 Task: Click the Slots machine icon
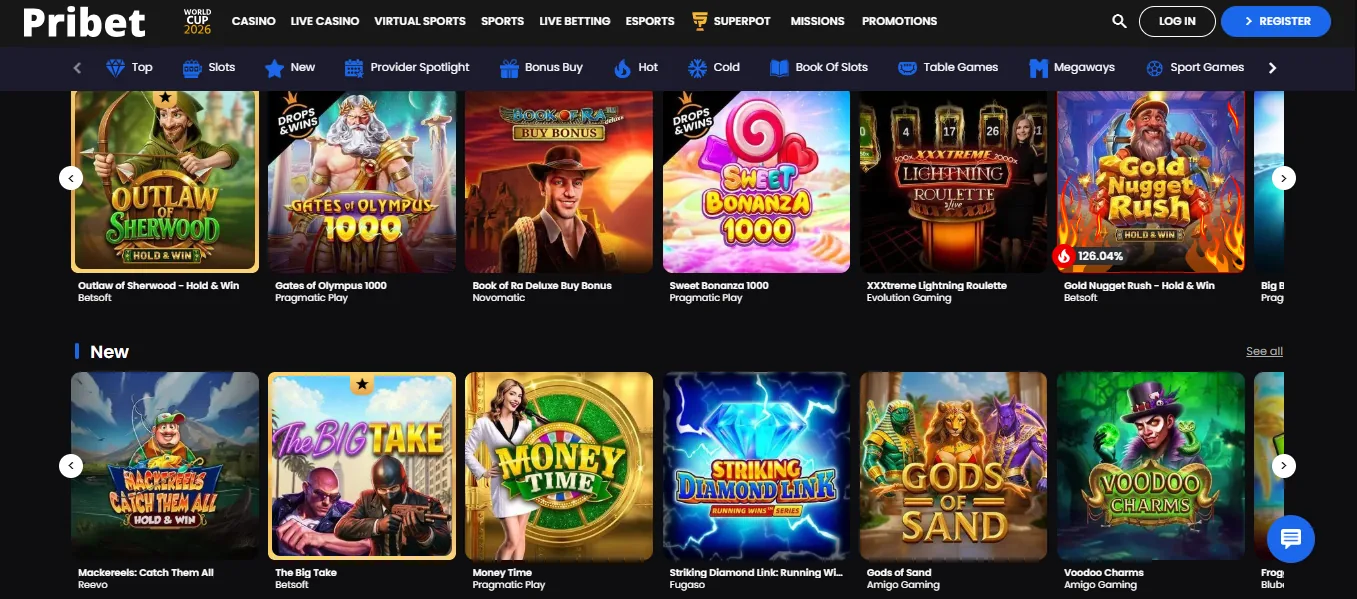tap(192, 68)
